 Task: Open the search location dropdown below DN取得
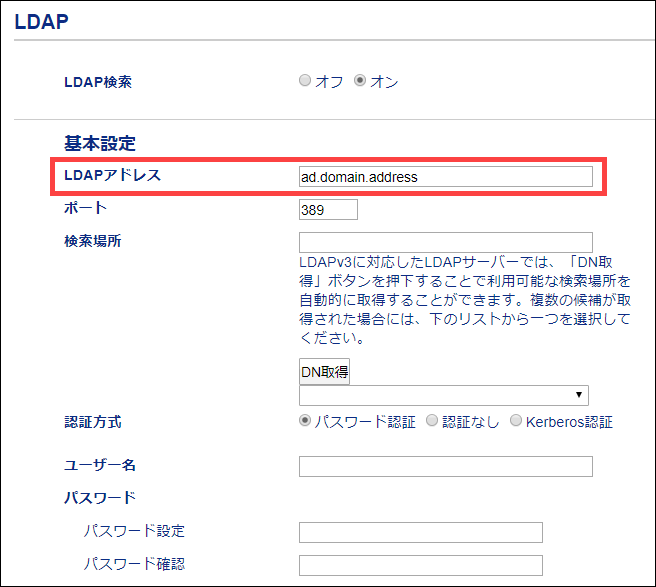[x=444, y=395]
